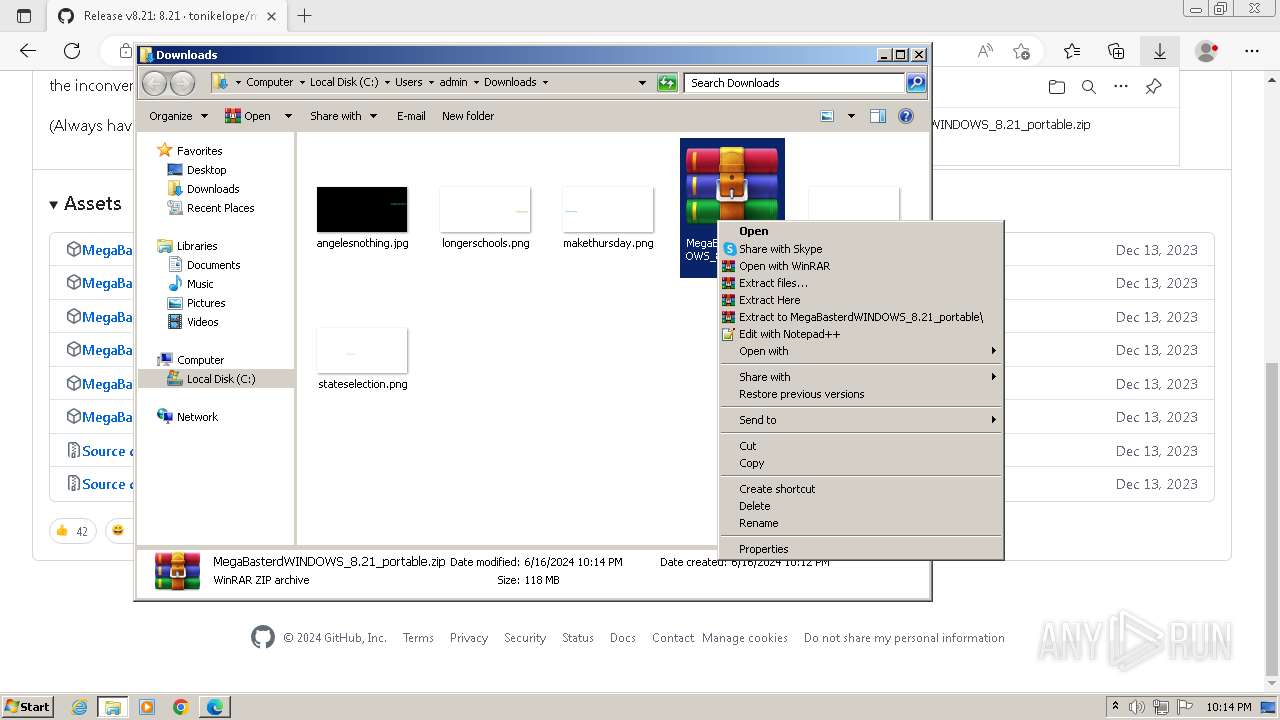This screenshot has width=1280, height=720.
Task: Collapse the Assets section
Action: pos(85,203)
